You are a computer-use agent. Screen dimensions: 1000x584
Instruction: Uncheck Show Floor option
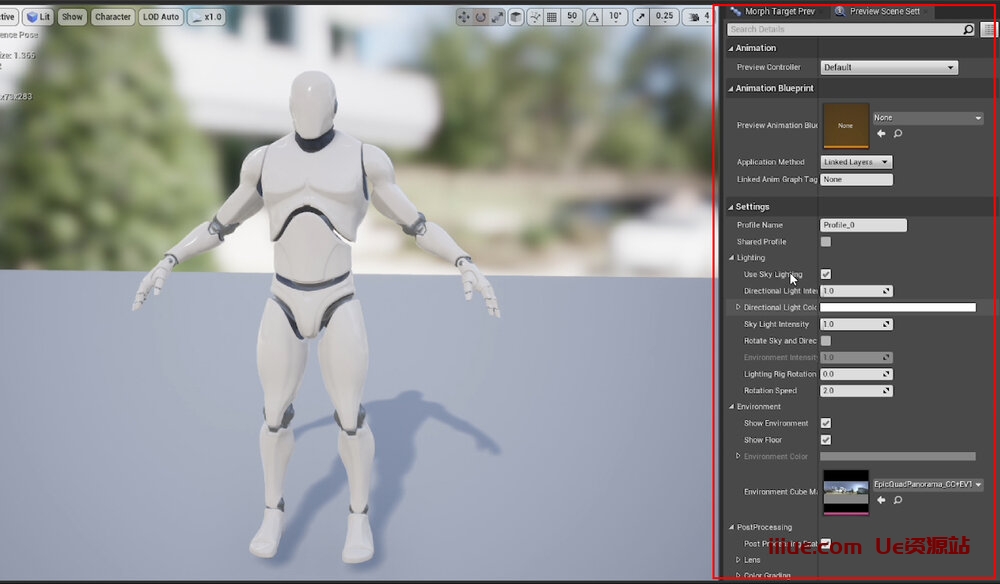pyautogui.click(x=826, y=440)
